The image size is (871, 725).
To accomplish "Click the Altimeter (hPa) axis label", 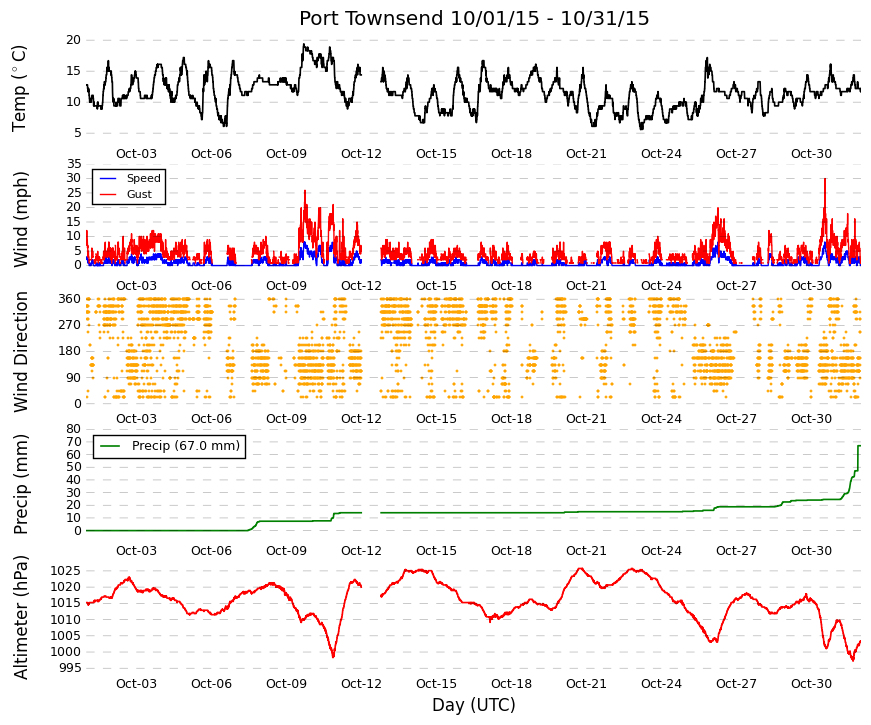I will [20, 617].
